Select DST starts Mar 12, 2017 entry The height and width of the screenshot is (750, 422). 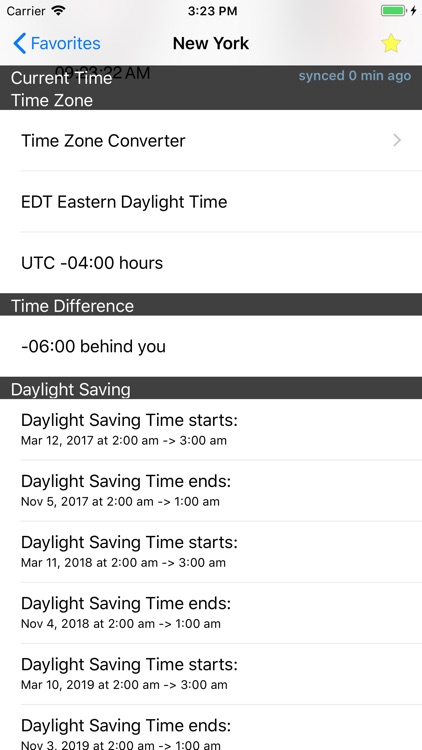point(211,430)
